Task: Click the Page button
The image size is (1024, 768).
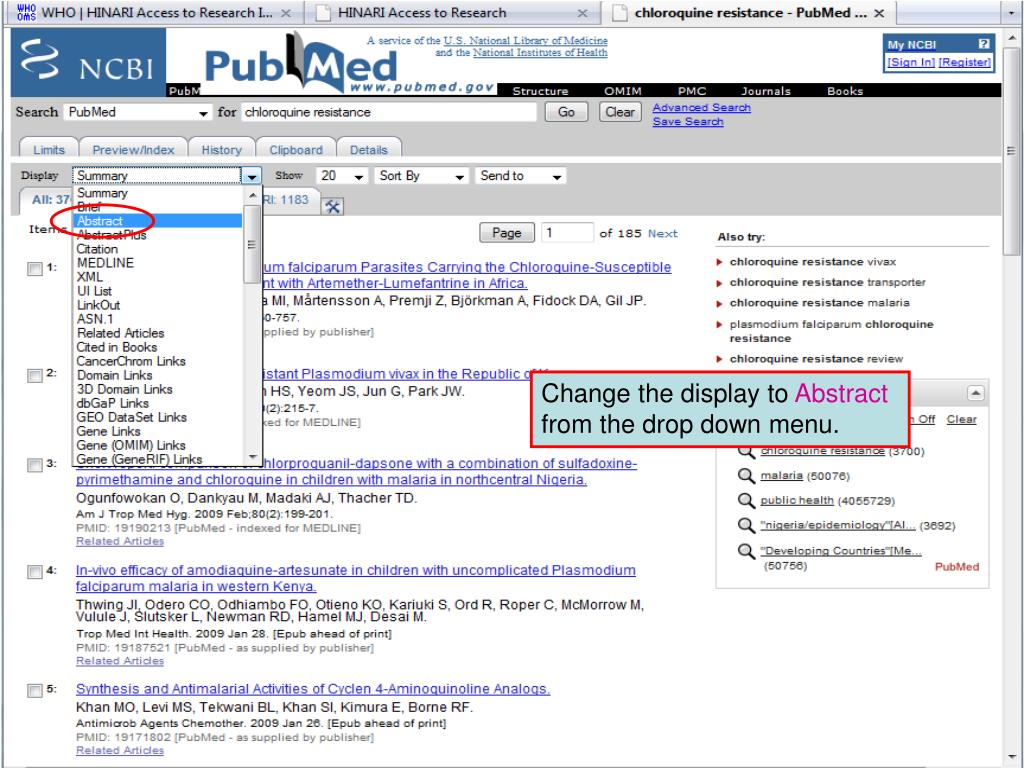Action: click(507, 232)
